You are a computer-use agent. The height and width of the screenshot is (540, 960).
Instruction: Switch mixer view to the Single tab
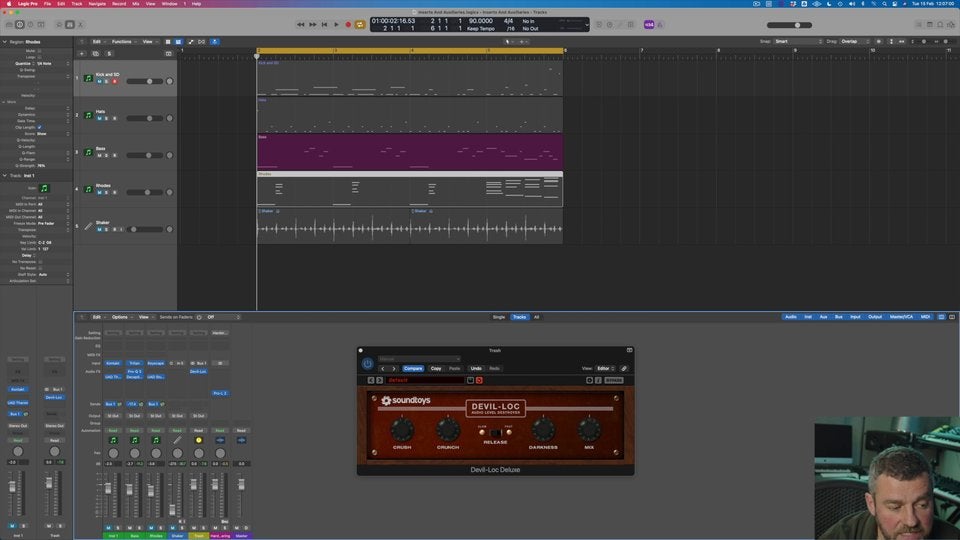498,317
